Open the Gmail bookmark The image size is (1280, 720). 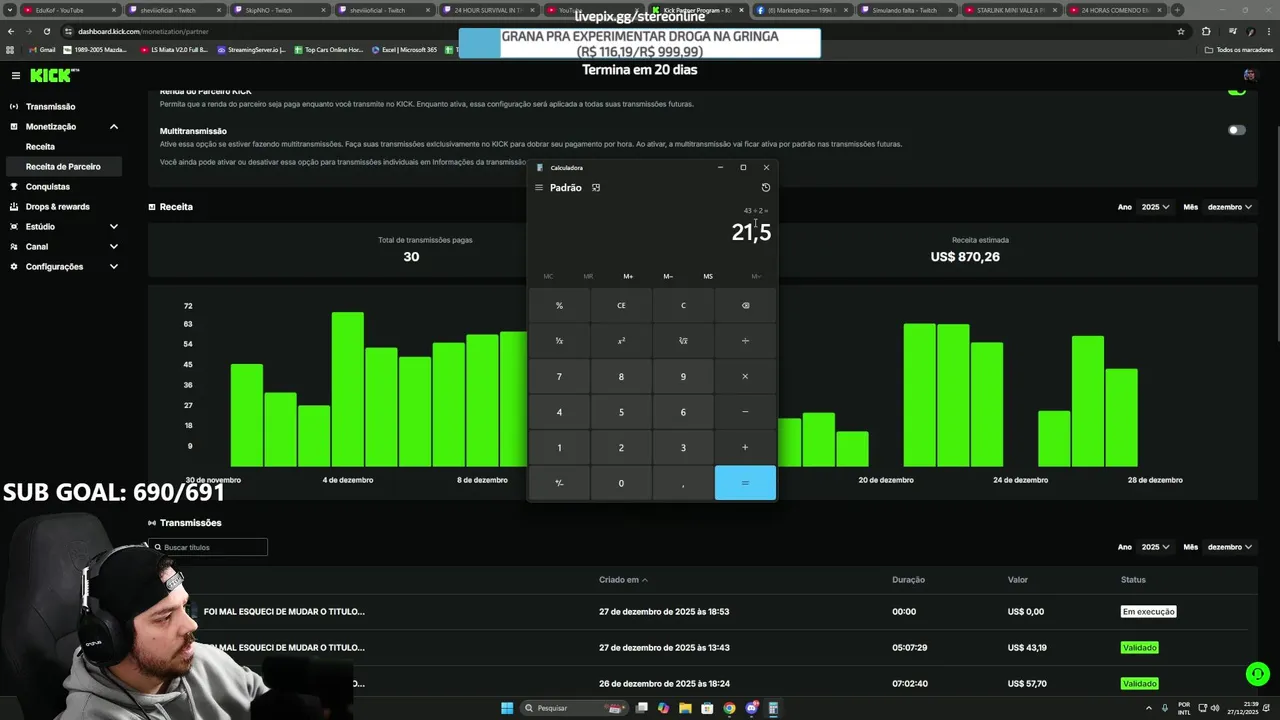pos(42,50)
